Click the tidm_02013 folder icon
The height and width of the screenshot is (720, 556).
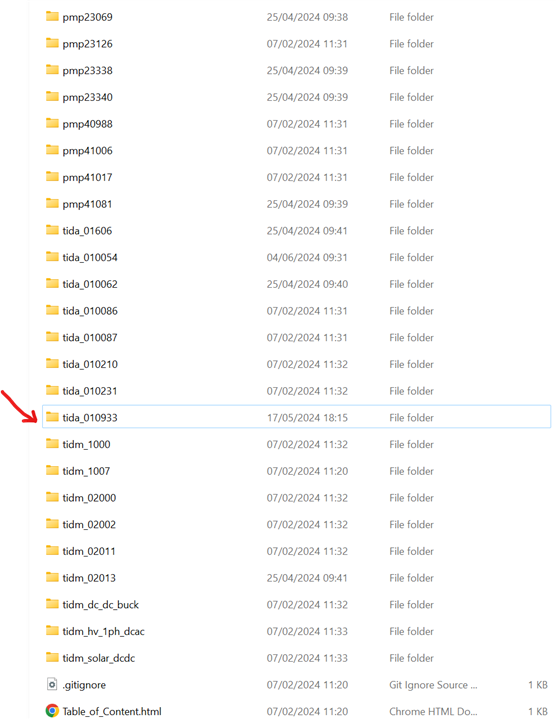[52, 577]
